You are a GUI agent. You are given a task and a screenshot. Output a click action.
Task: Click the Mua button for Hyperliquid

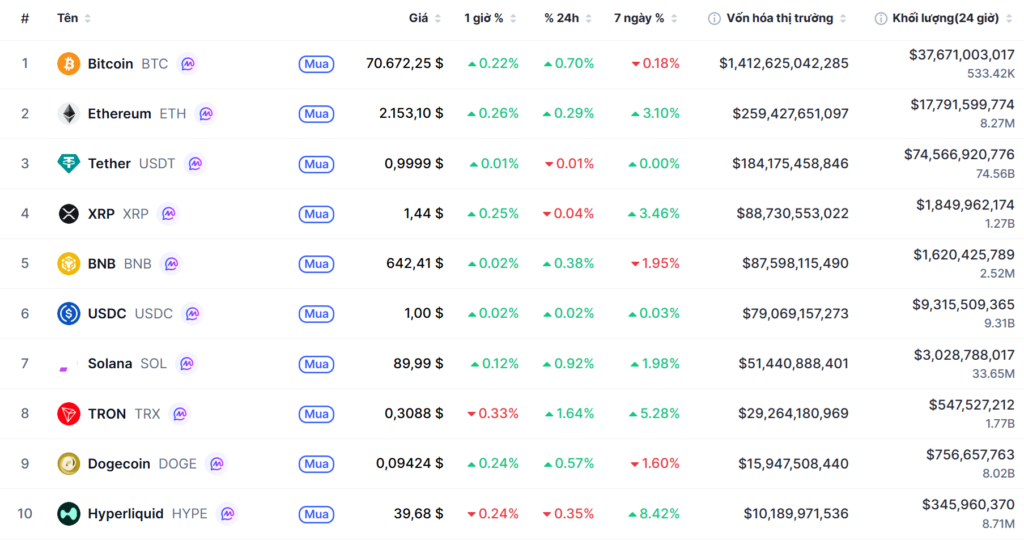point(317,514)
